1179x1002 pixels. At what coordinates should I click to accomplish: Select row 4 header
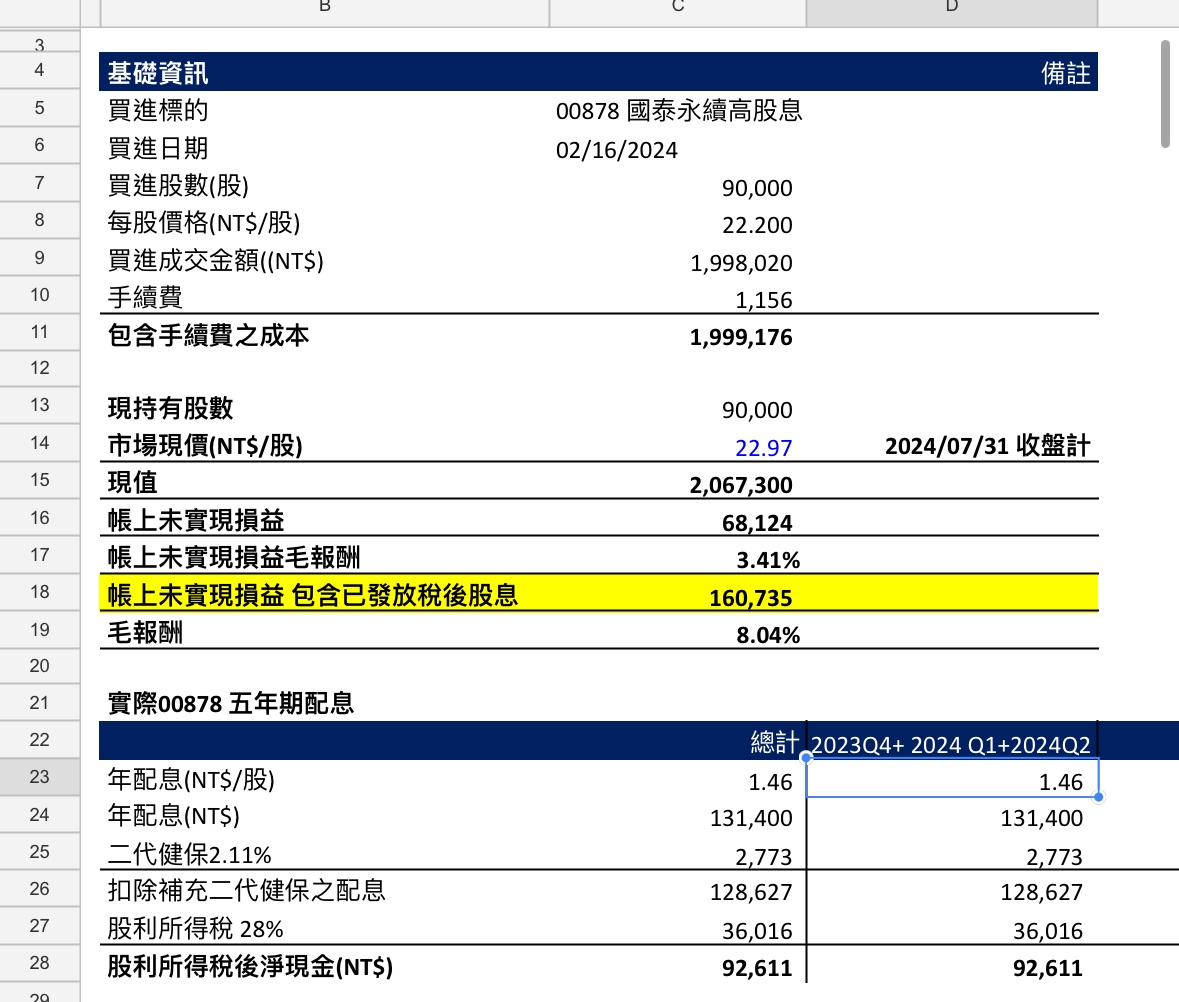pyautogui.click(x=40, y=70)
